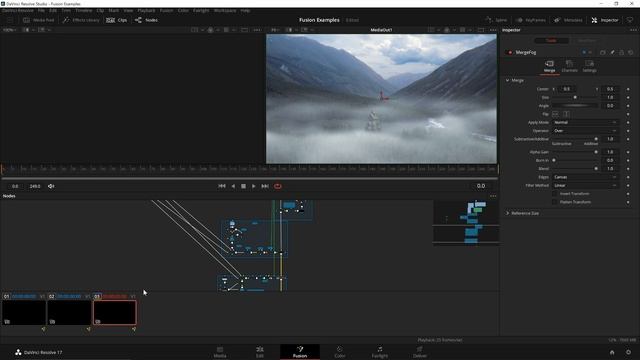Click the pin icon in MergeFog header
This screenshot has width=640, height=360.
[x=612, y=52]
